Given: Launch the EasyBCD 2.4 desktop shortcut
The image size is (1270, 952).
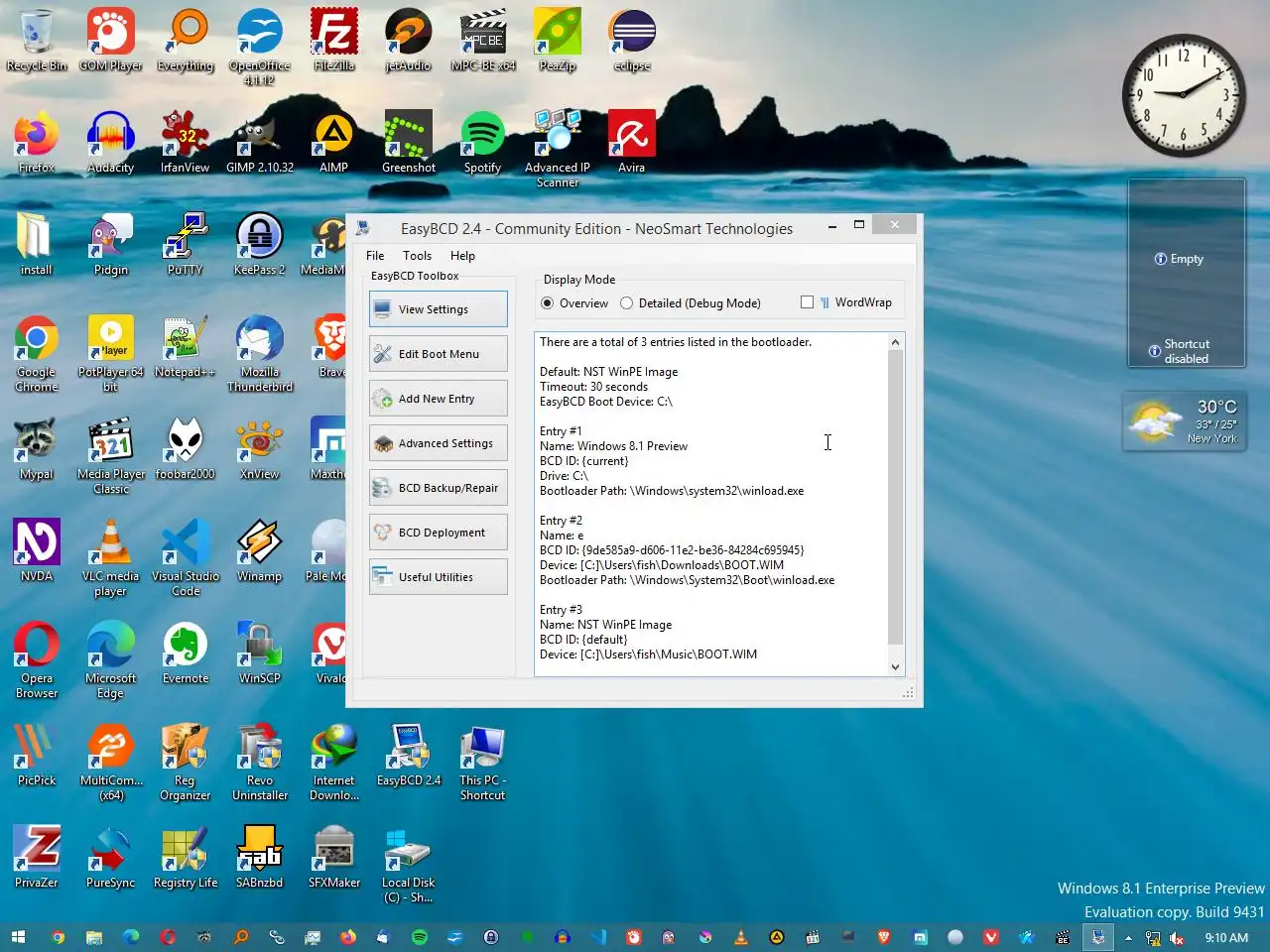Looking at the screenshot, I should tap(409, 757).
